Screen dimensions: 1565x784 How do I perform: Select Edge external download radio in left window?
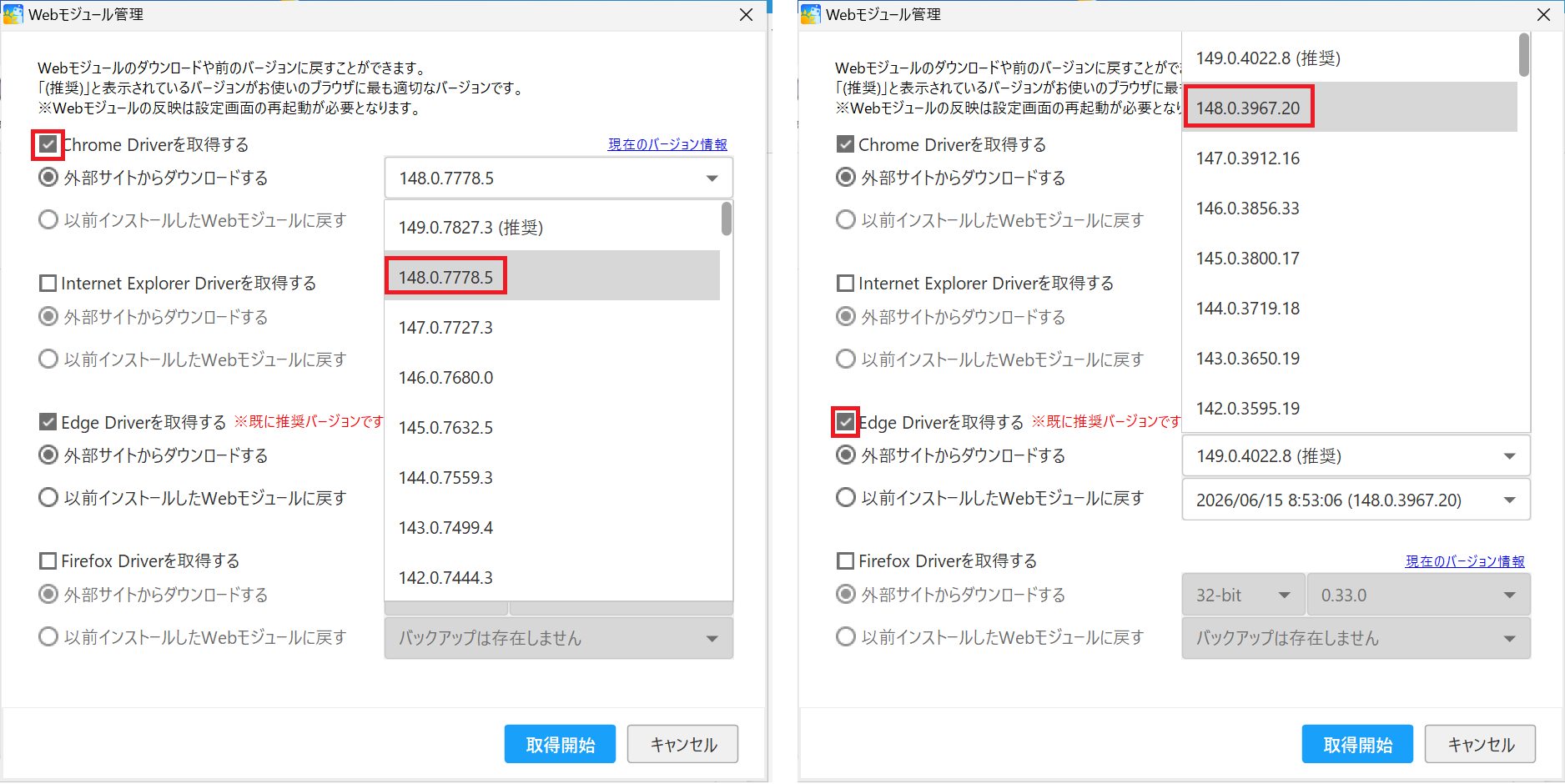tap(48, 455)
